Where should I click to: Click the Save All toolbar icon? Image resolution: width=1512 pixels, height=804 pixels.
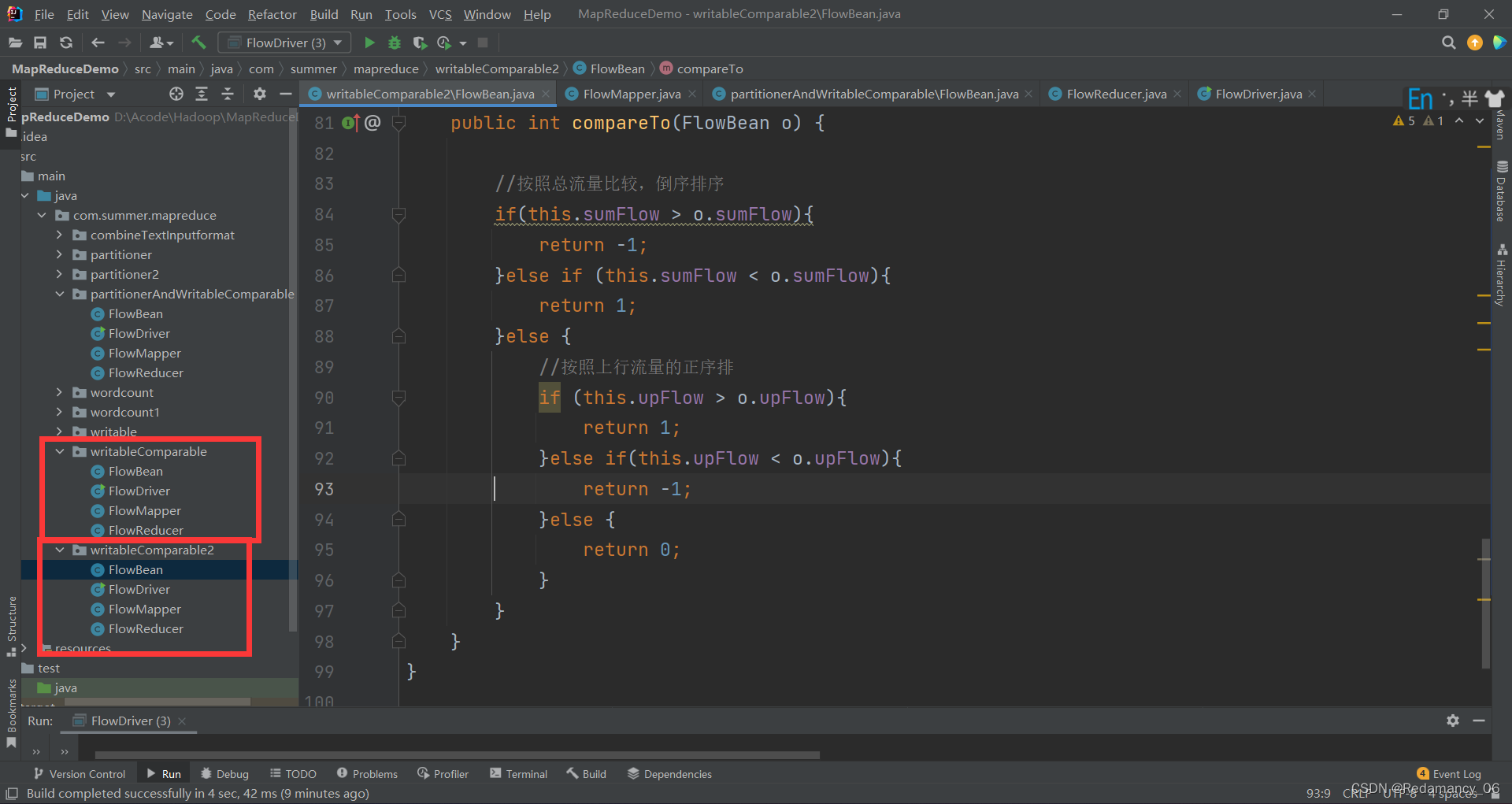pos(40,43)
